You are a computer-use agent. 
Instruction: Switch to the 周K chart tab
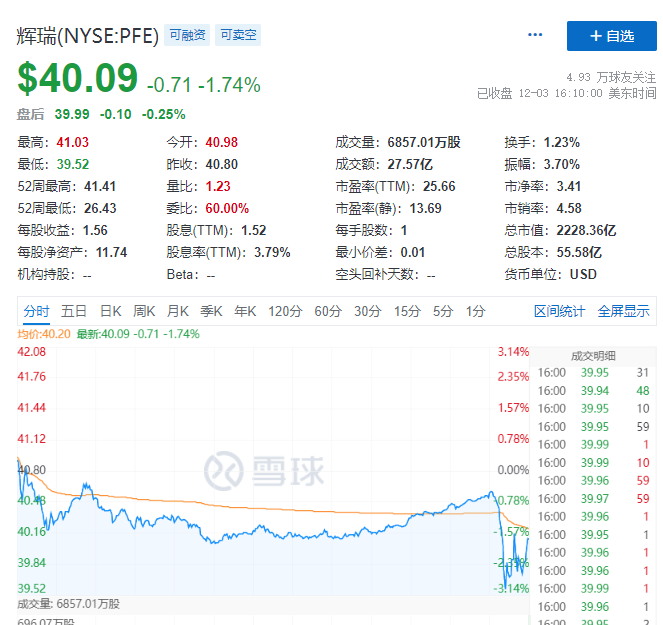[144, 311]
